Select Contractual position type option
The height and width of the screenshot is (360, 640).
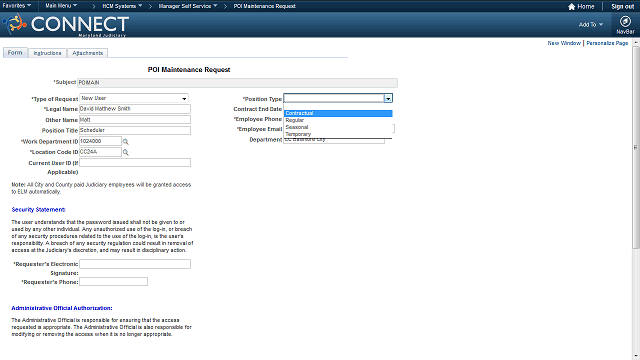[338, 113]
